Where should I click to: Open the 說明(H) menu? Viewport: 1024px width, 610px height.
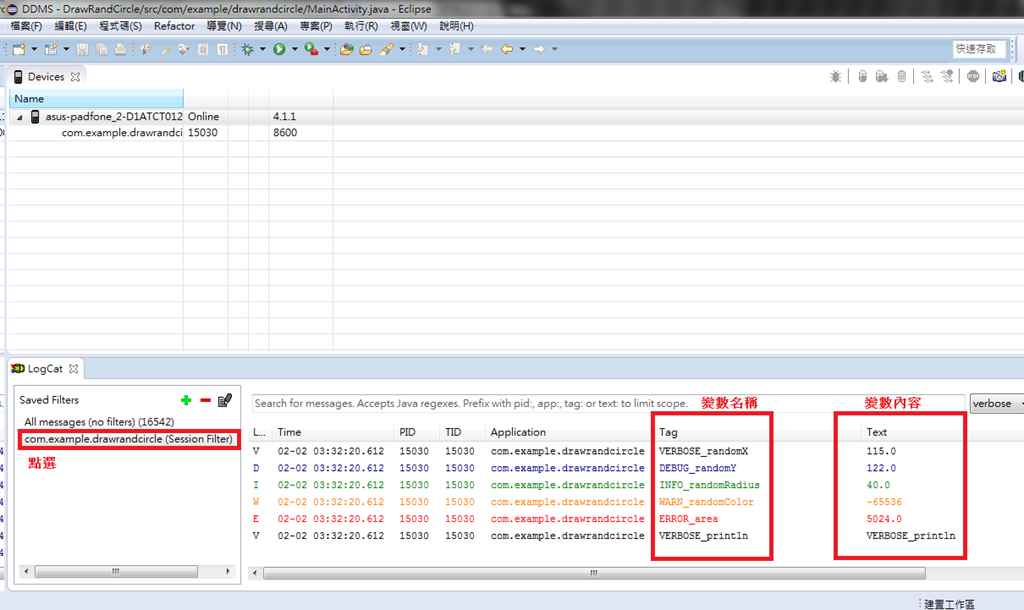pyautogui.click(x=456, y=26)
